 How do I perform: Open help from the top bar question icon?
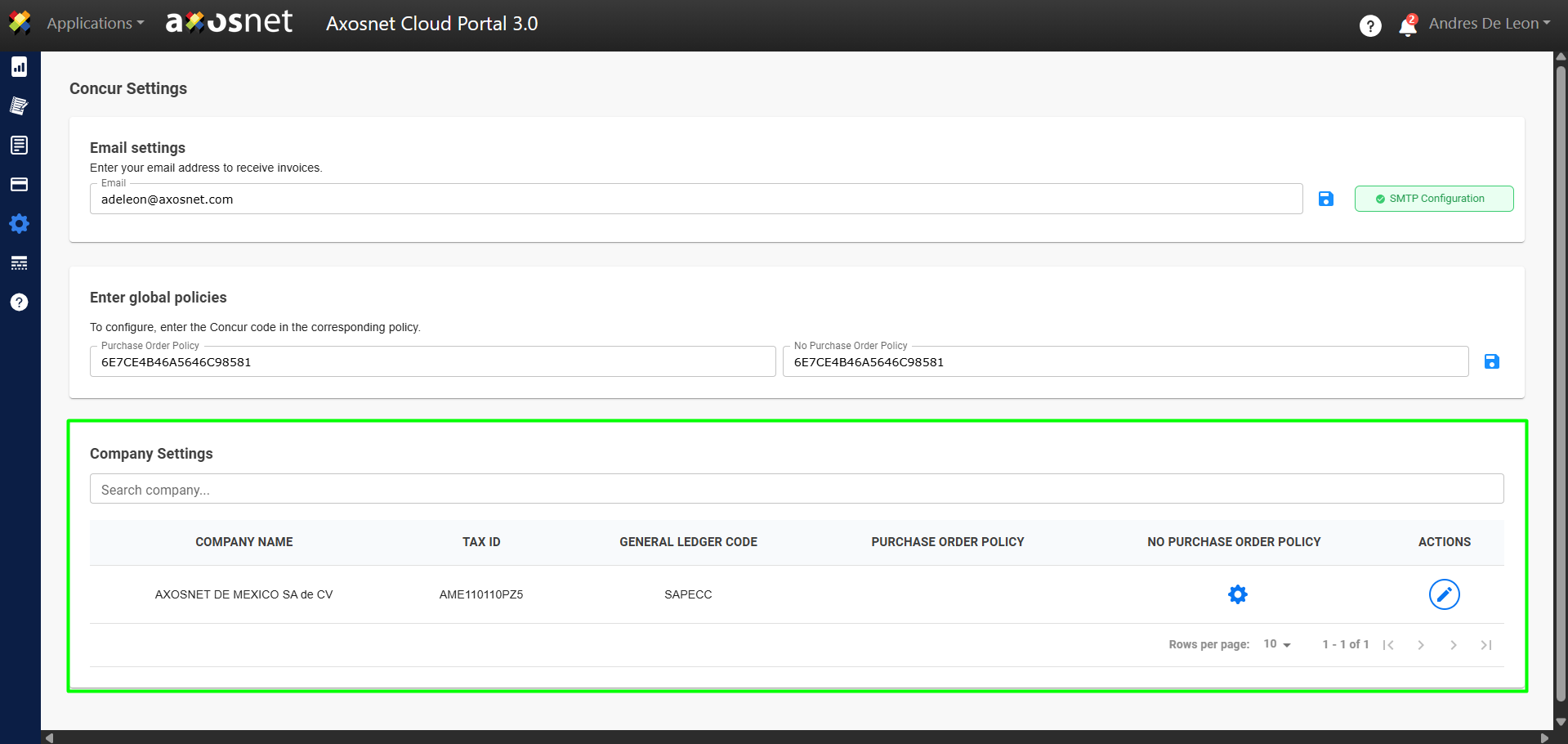[1370, 26]
